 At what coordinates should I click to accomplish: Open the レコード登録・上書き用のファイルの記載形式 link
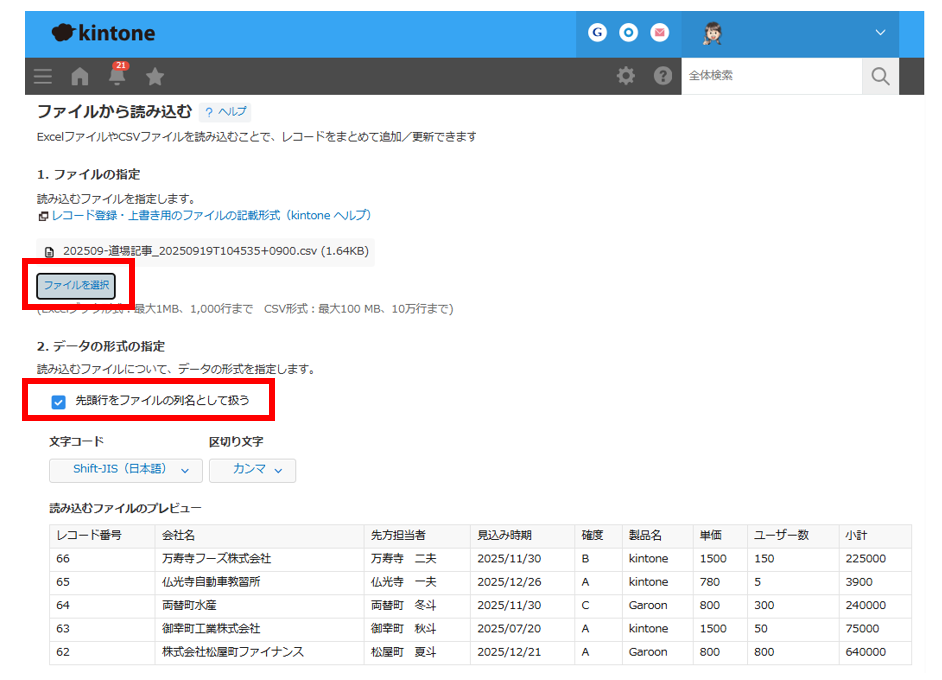[x=211, y=215]
